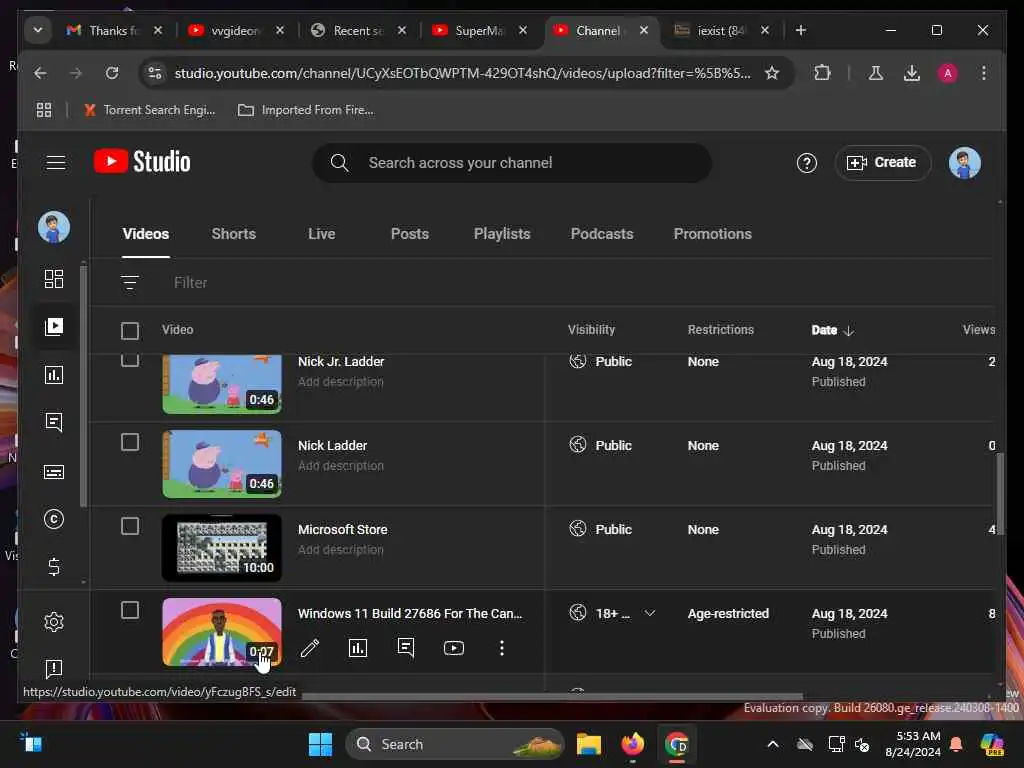Expand visibility dropdown for Windows 11 Build video

[649, 613]
